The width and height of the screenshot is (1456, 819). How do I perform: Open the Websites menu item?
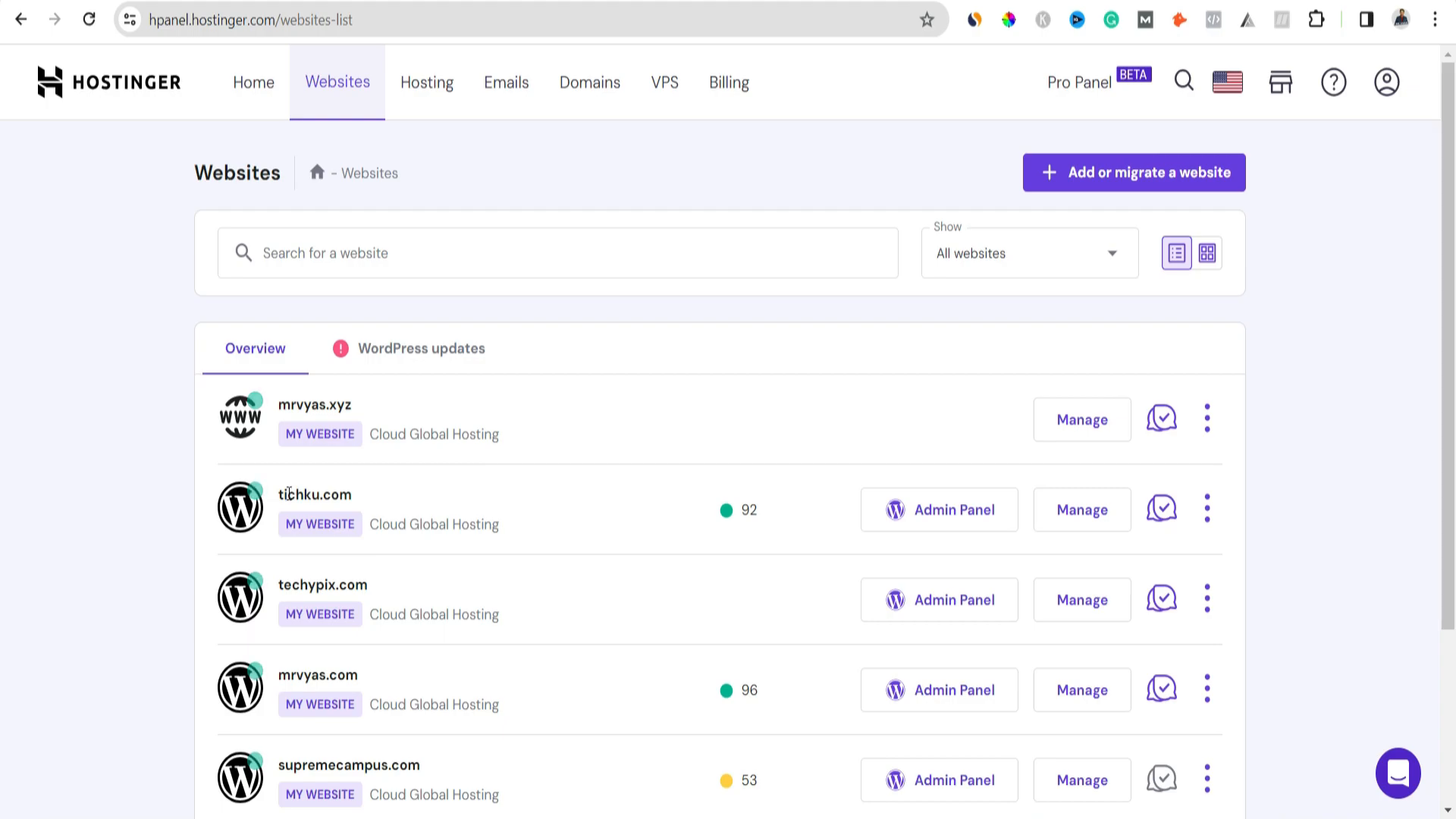coord(337,82)
